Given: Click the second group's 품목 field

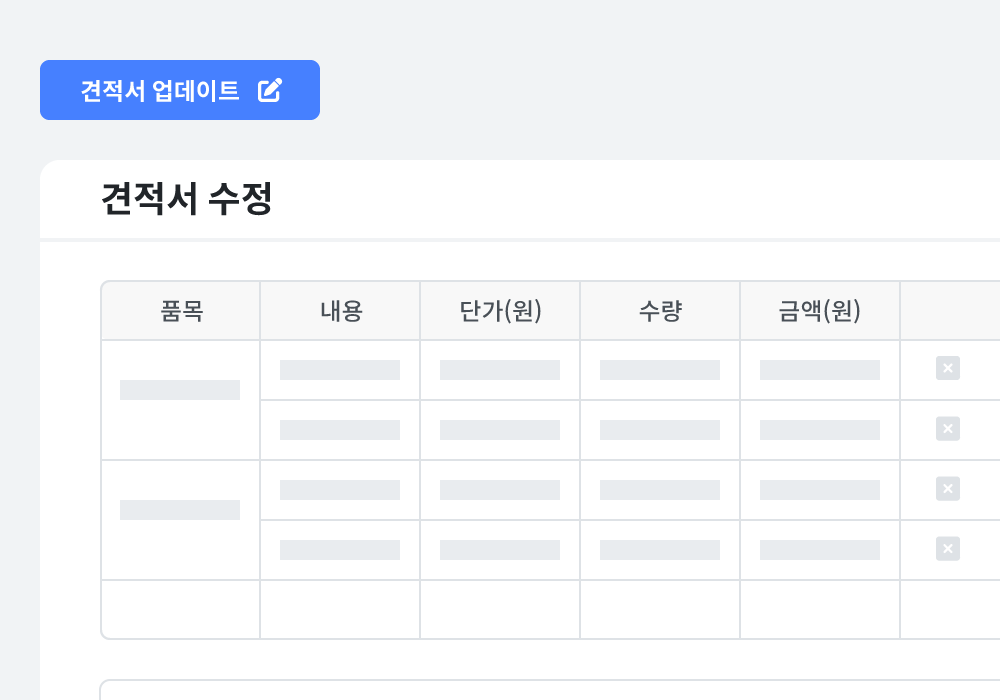Looking at the screenshot, I should point(180,510).
